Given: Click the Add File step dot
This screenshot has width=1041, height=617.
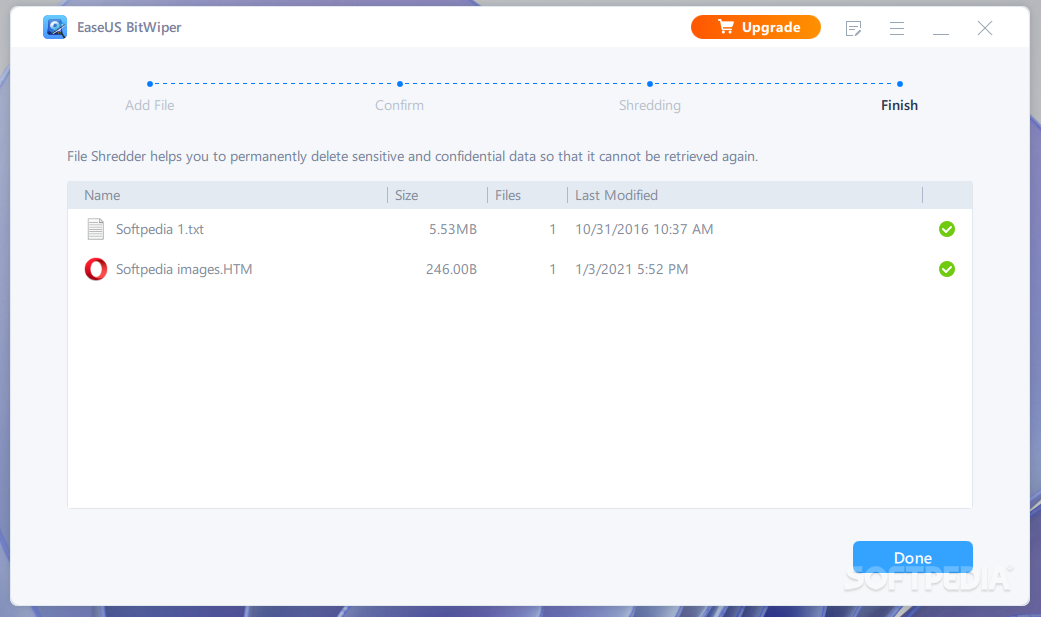Looking at the screenshot, I should [150, 84].
